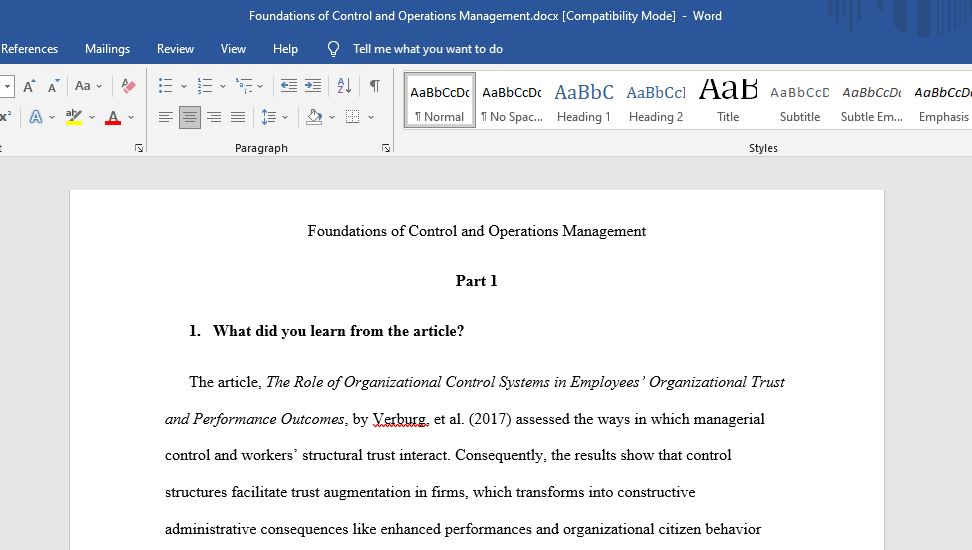Click the 'Part 1' heading

[477, 281]
